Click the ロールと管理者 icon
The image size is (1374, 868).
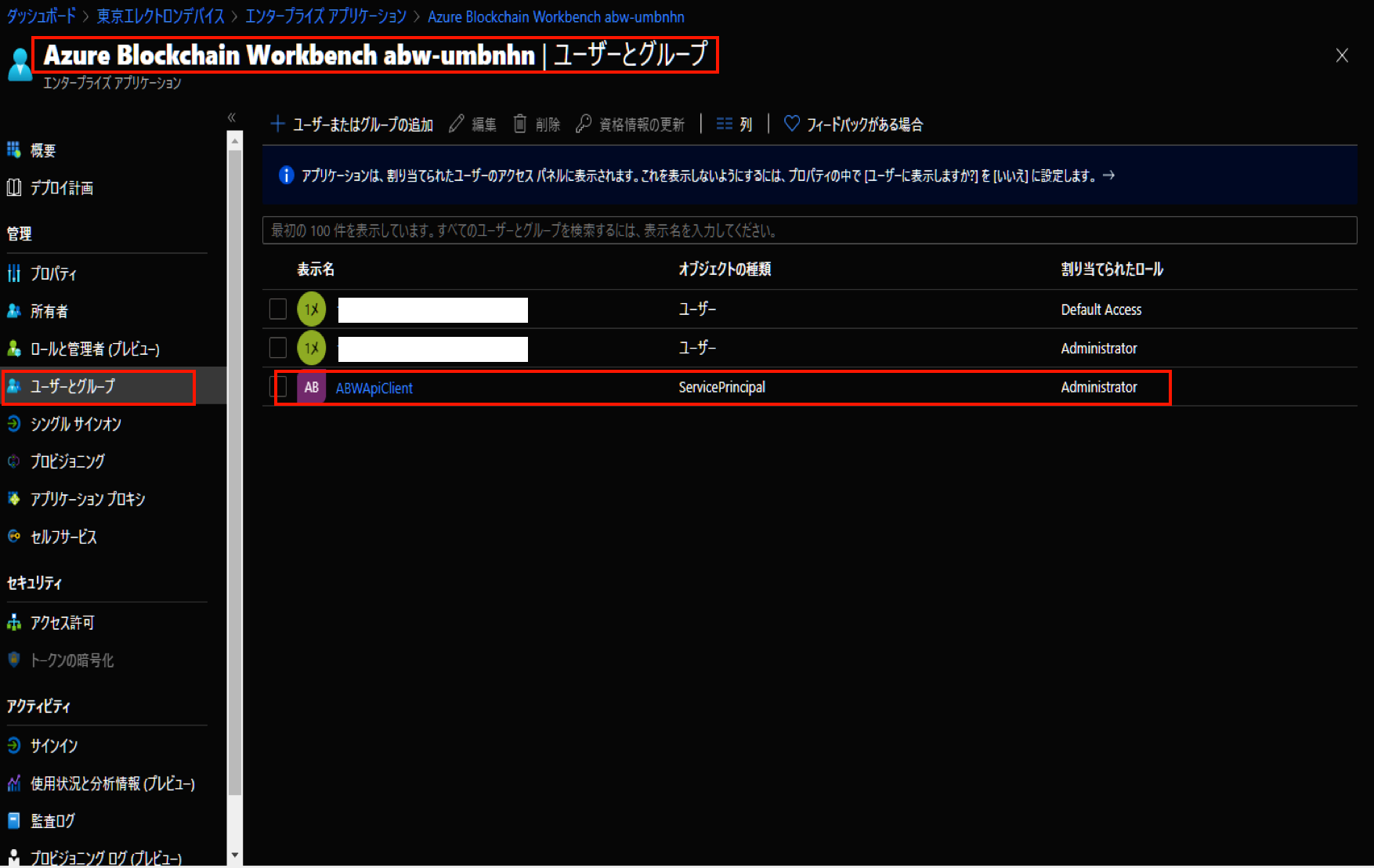tap(14, 349)
